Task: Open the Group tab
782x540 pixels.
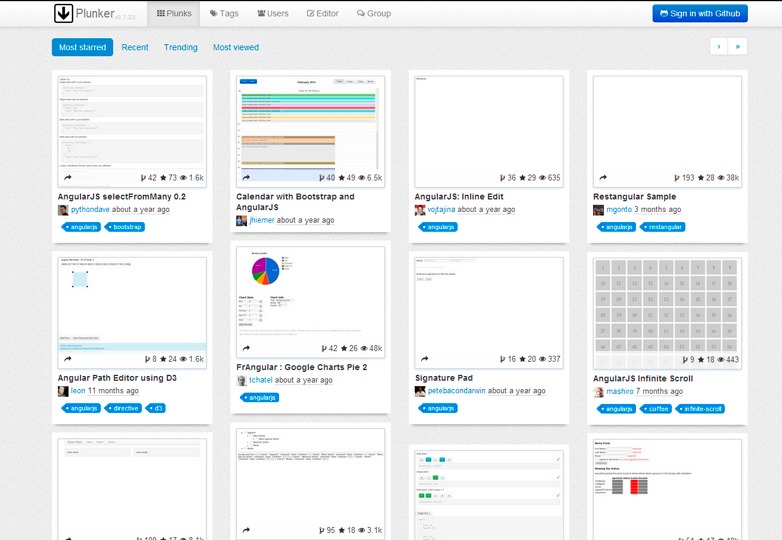Action: (x=374, y=13)
